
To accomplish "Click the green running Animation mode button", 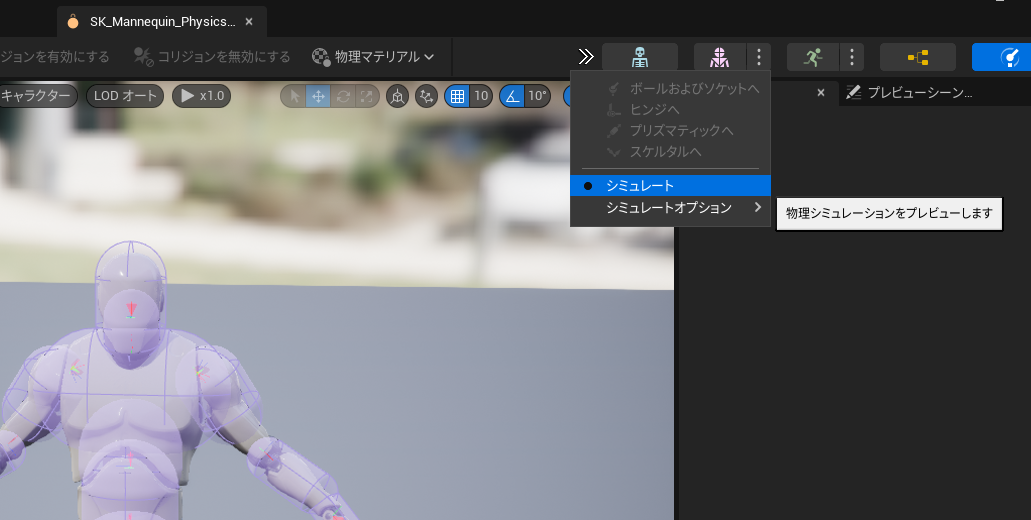I will pos(813,57).
